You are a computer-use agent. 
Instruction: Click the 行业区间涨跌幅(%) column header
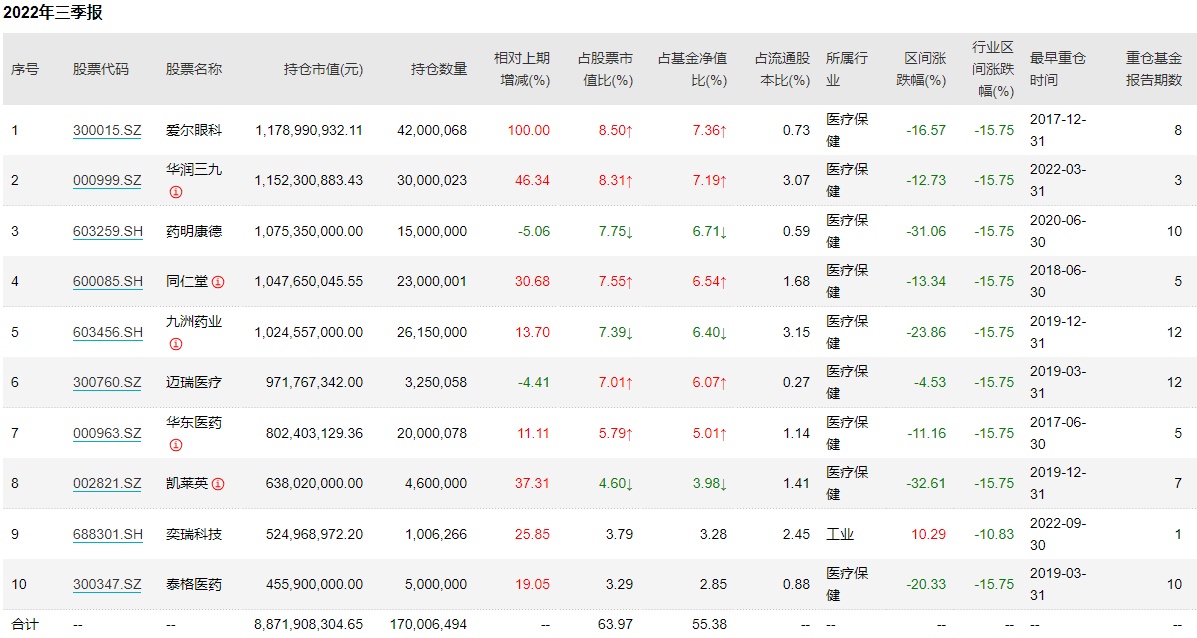[993, 69]
